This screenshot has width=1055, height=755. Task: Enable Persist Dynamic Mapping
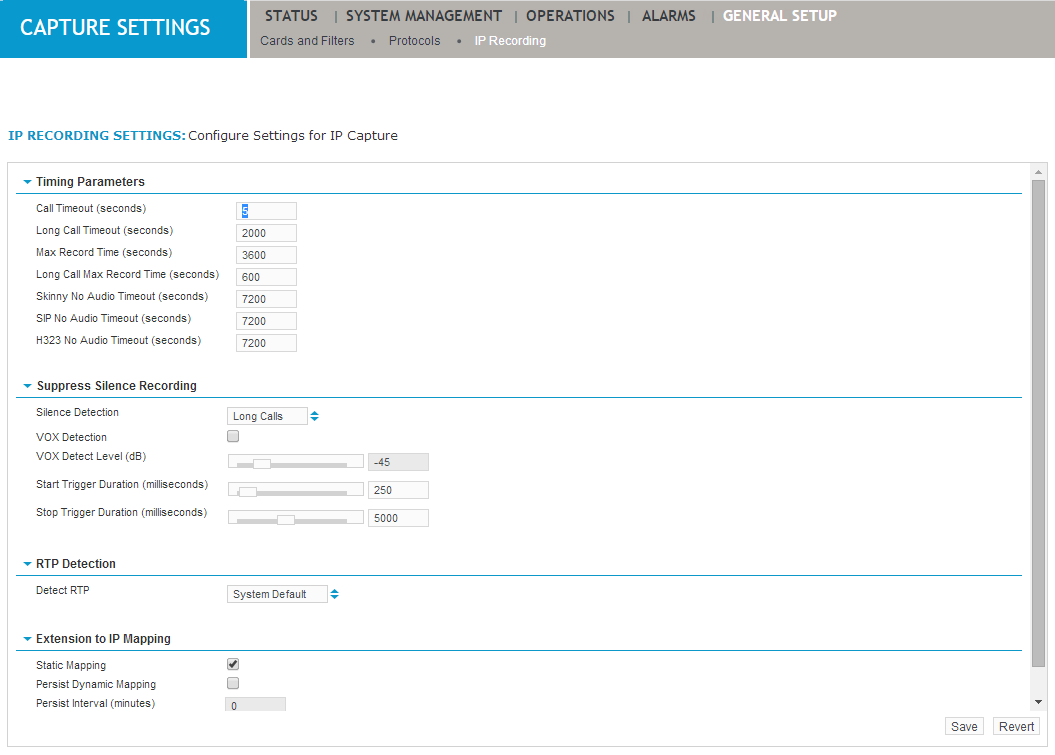(233, 683)
